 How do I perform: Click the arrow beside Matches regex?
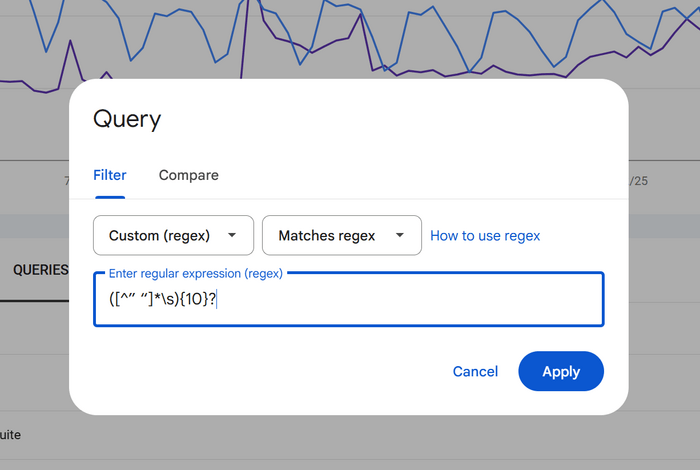tap(400, 236)
